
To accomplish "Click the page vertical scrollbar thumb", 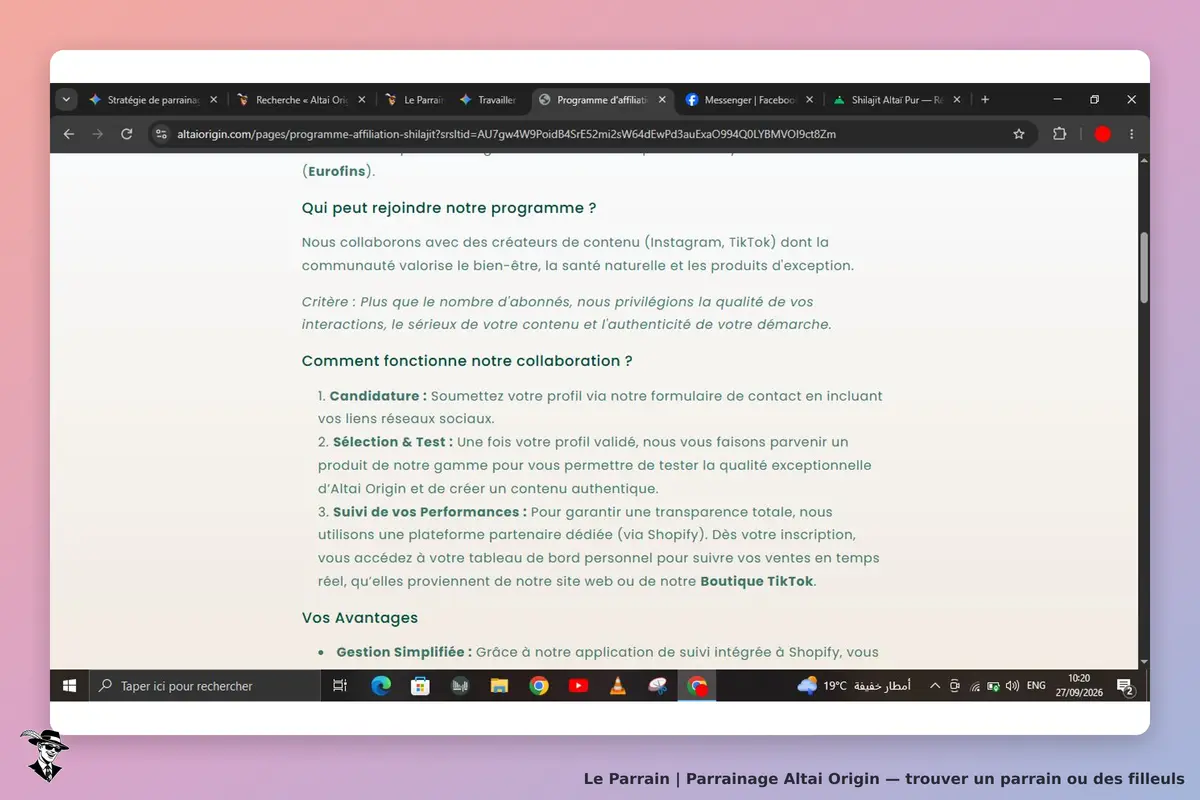I will click(x=1144, y=267).
